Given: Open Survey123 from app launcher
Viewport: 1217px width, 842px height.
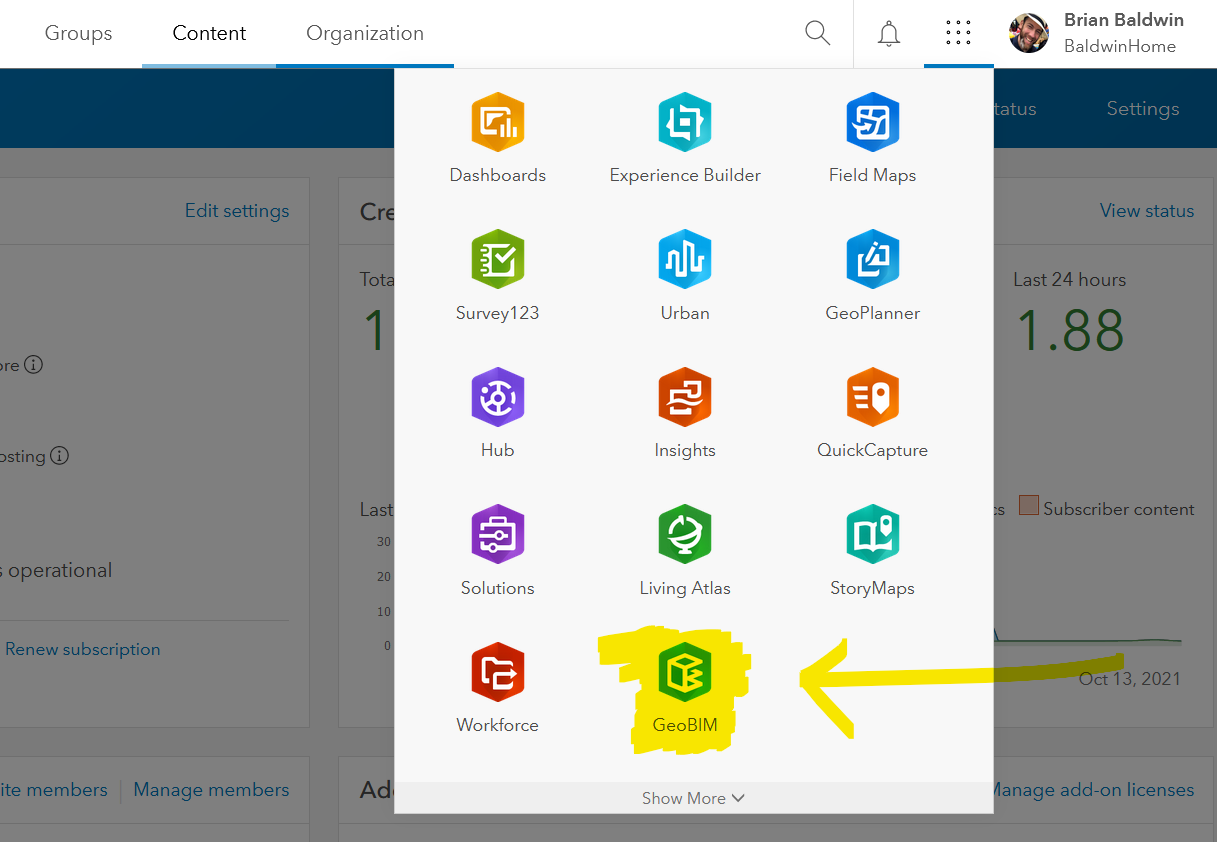Looking at the screenshot, I should [497, 276].
